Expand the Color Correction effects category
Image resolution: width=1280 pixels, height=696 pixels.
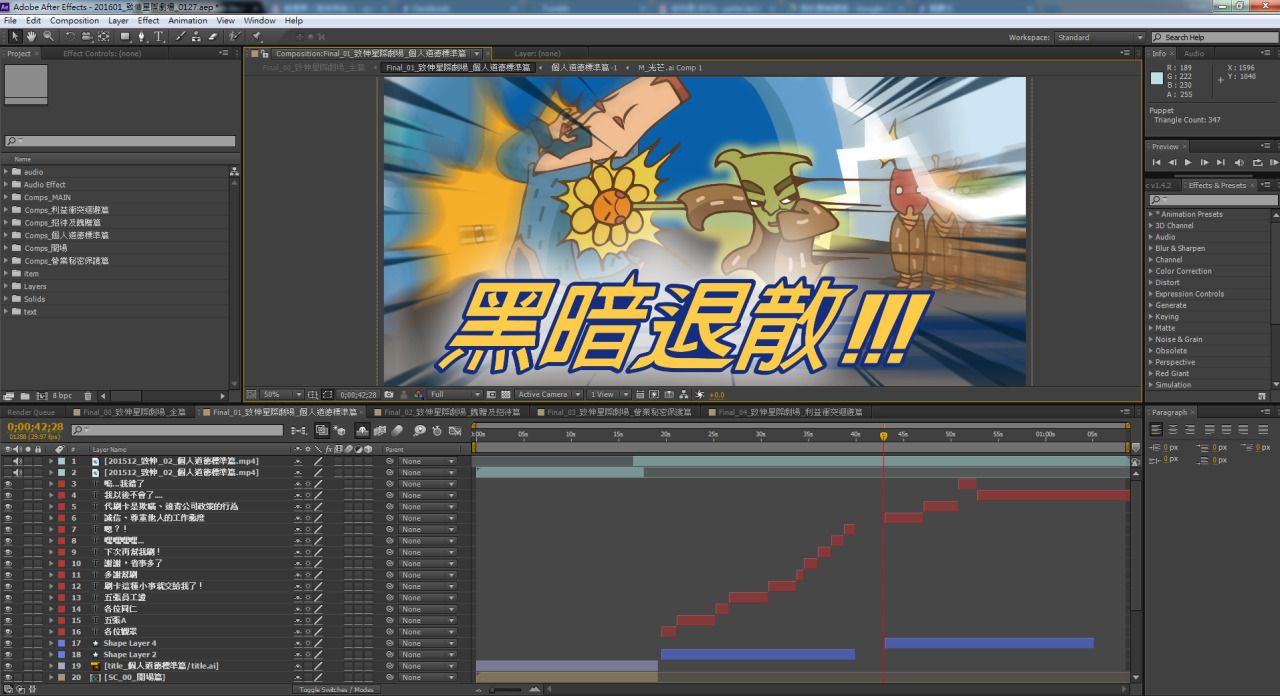tap(1150, 271)
